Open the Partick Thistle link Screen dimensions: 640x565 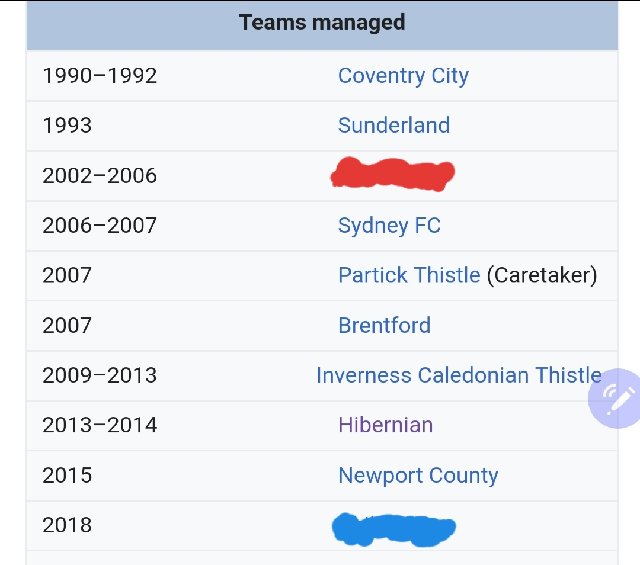point(409,275)
